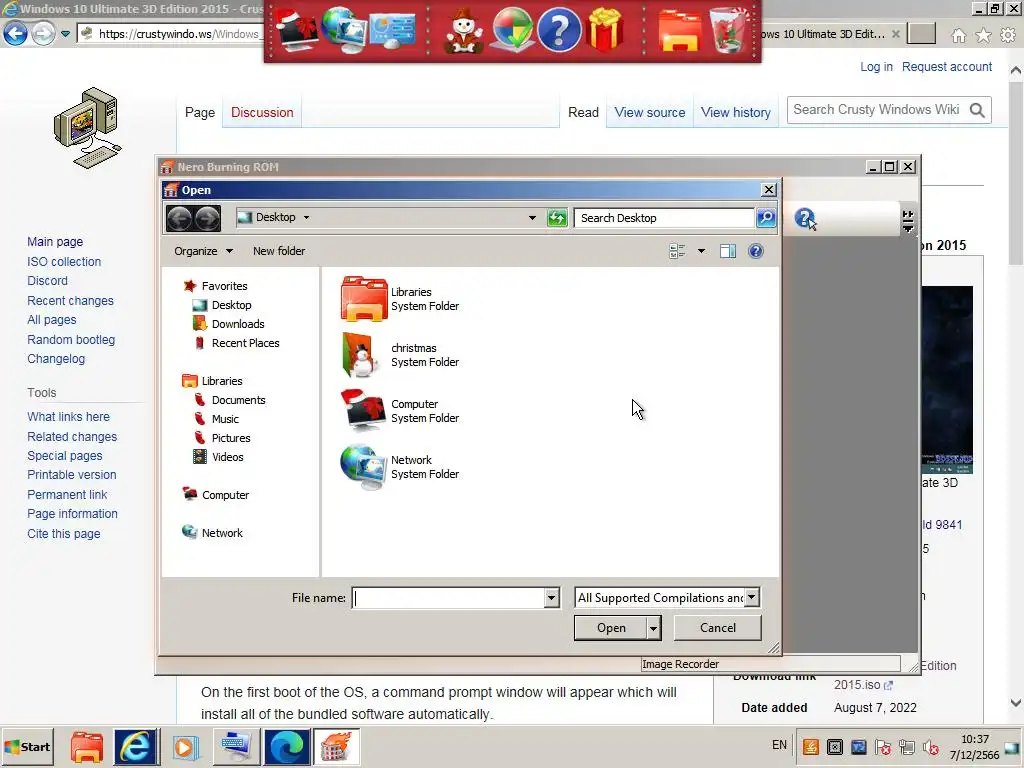This screenshot has width=1024, height=768.
Task: Switch to the Page tab
Action: pos(200,112)
